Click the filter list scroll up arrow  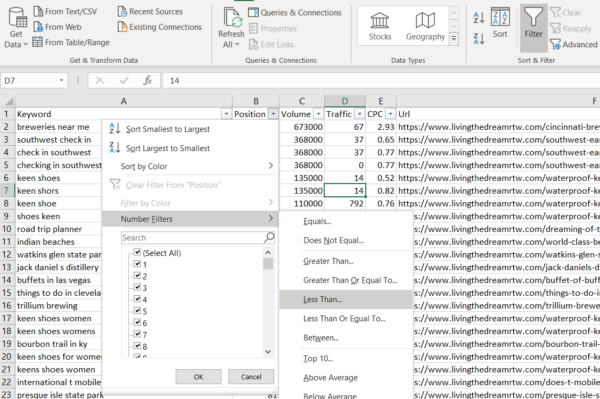(268, 252)
